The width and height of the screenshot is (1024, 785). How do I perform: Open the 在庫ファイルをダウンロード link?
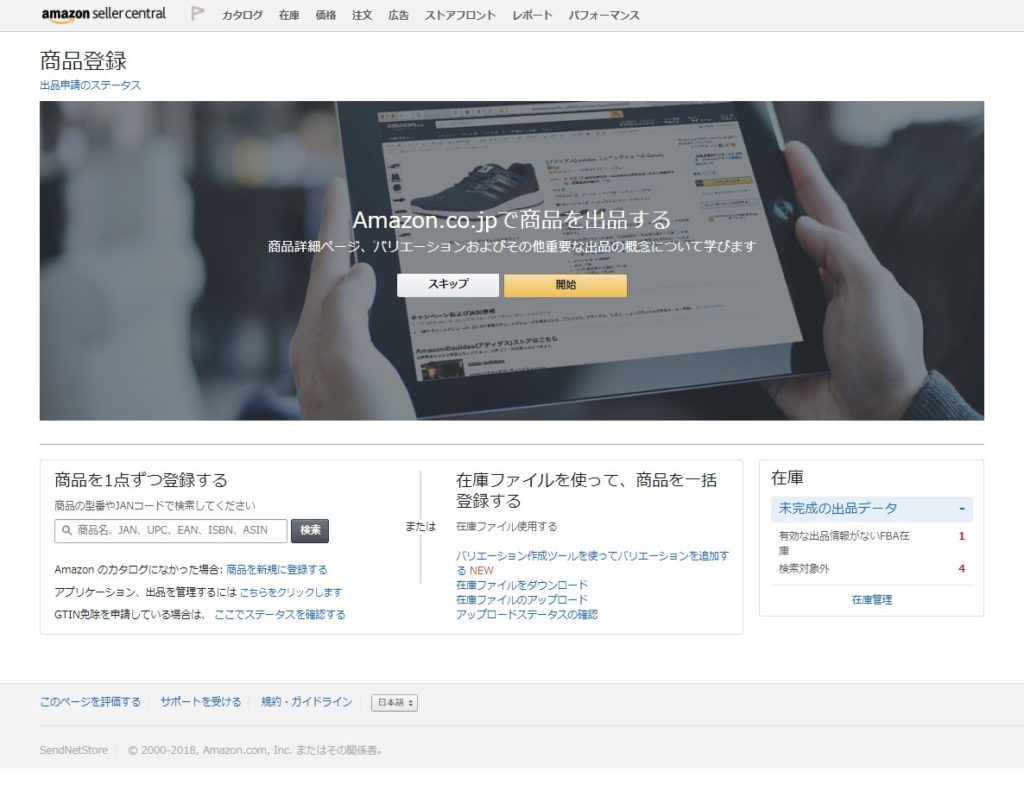[x=522, y=585]
